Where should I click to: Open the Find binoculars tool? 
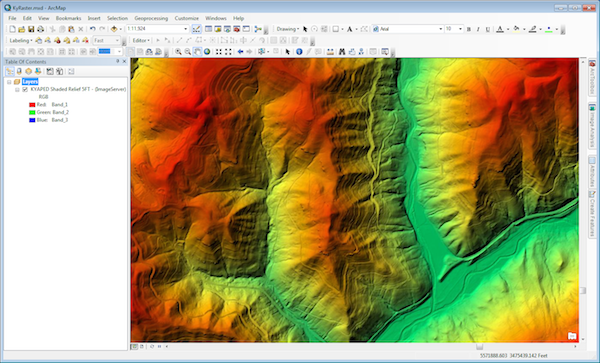point(342,52)
